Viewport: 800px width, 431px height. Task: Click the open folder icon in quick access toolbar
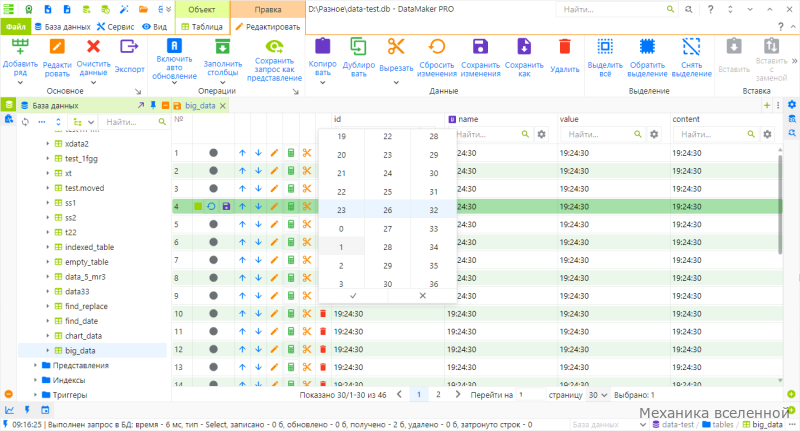click(143, 9)
